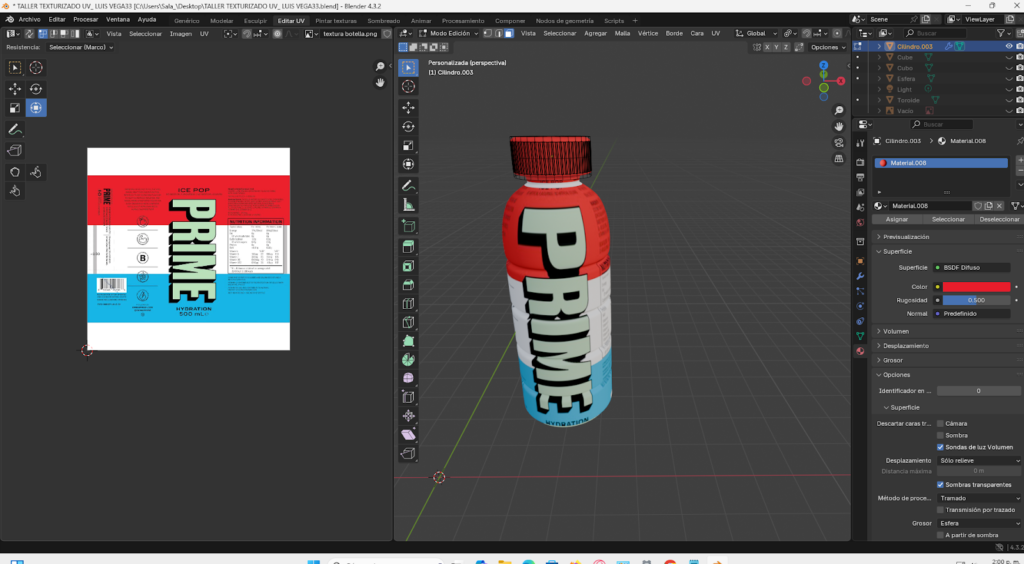Enable face select mode in 3D viewport

[509, 33]
